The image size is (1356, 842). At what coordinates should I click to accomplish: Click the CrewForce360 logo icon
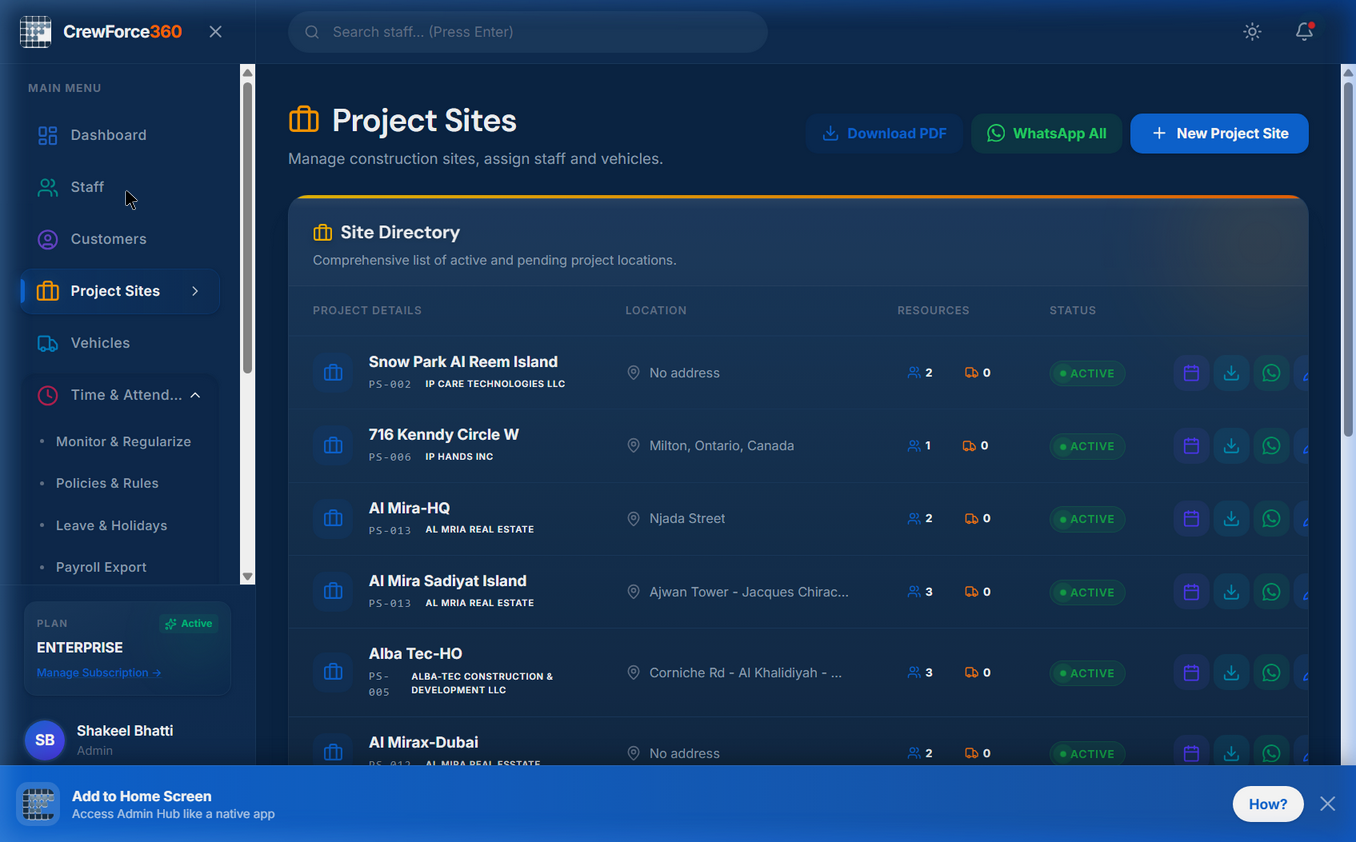click(36, 32)
